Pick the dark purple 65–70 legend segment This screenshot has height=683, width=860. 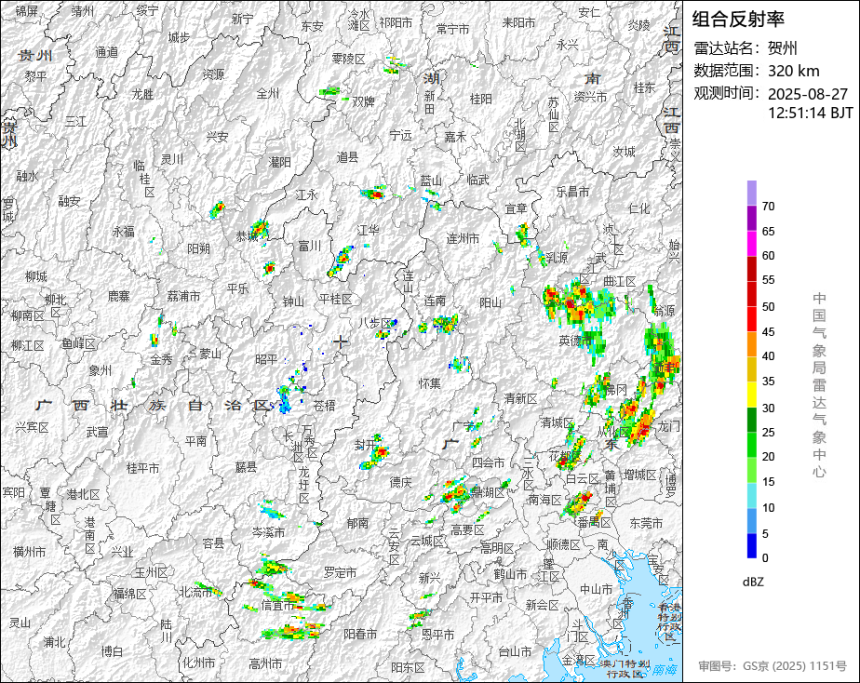(752, 218)
